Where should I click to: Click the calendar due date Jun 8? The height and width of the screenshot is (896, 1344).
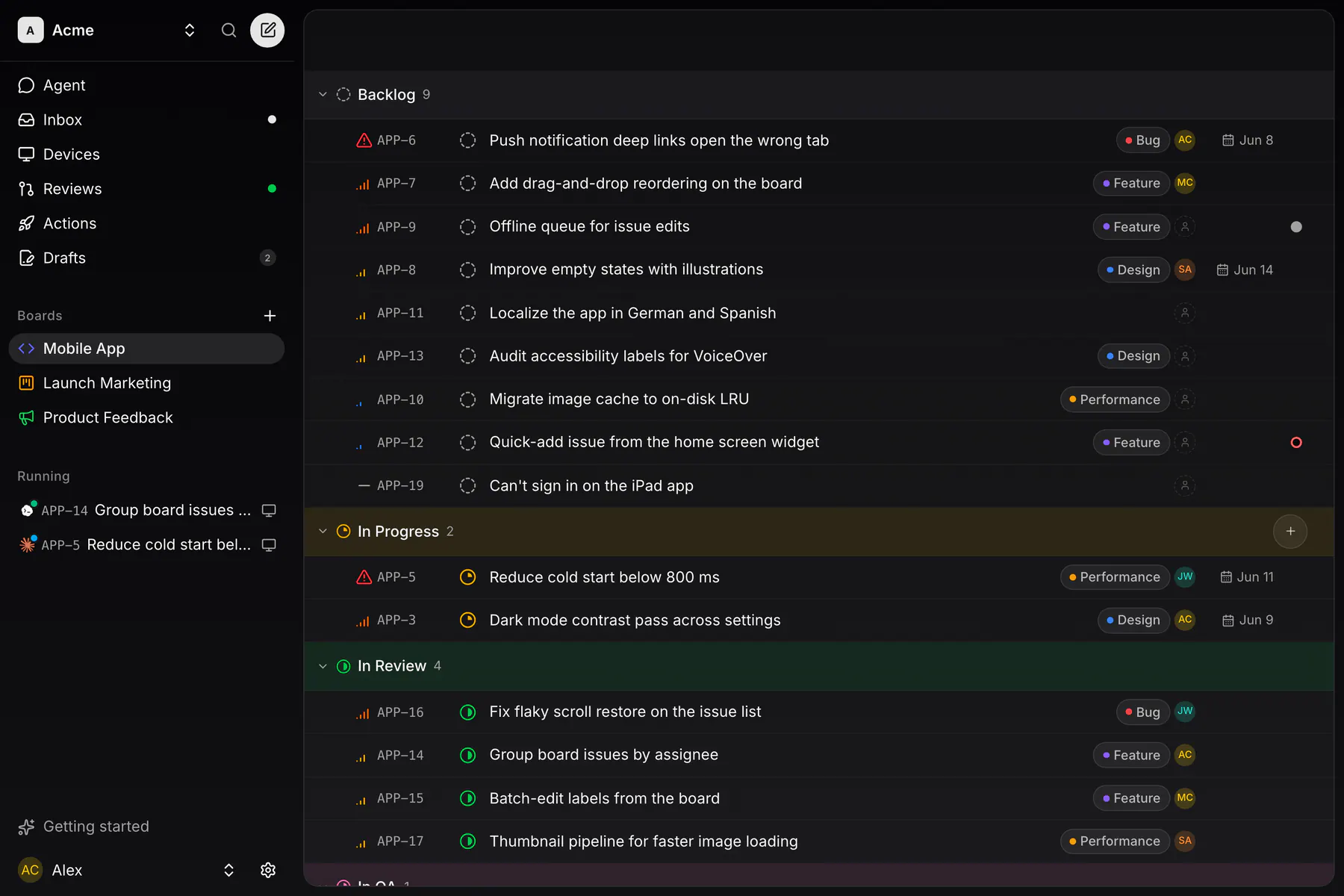click(1247, 140)
